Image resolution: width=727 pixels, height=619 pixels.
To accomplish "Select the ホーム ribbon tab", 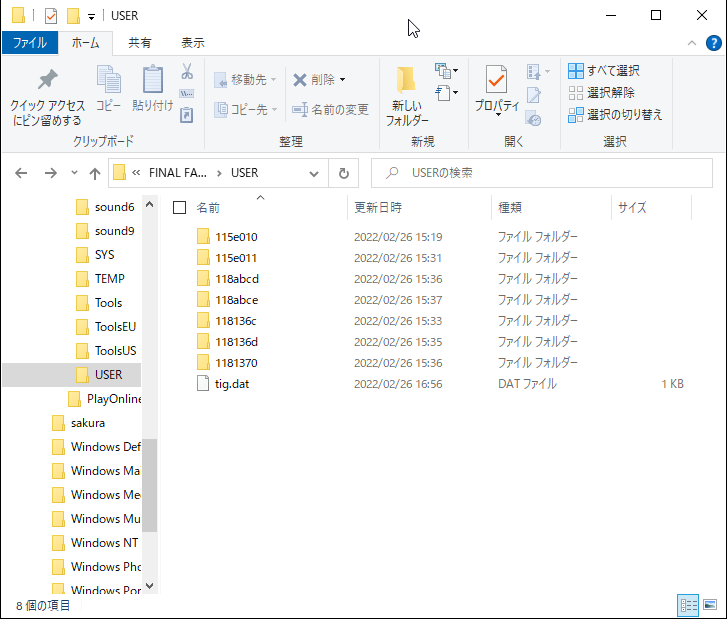I will click(85, 43).
